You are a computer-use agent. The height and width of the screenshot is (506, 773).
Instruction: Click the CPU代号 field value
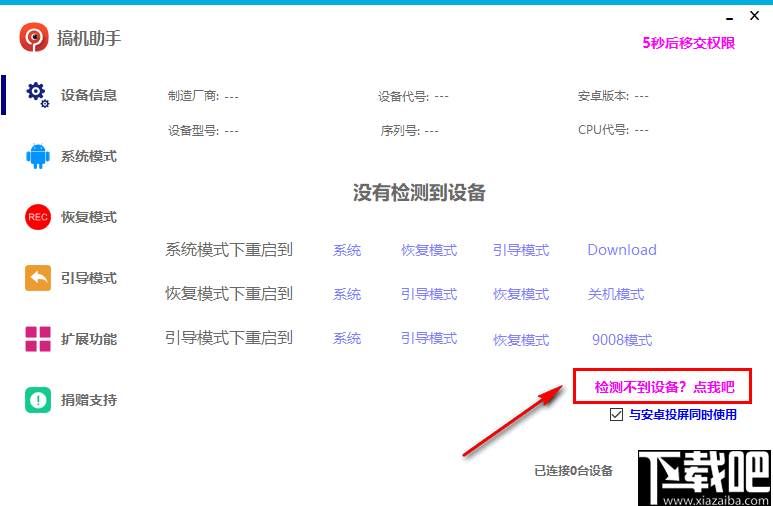coord(641,130)
